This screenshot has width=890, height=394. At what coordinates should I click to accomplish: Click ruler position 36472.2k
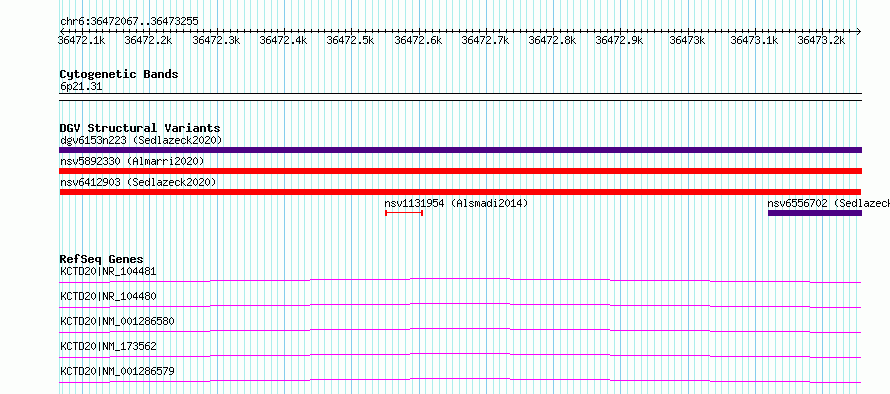pos(148,40)
